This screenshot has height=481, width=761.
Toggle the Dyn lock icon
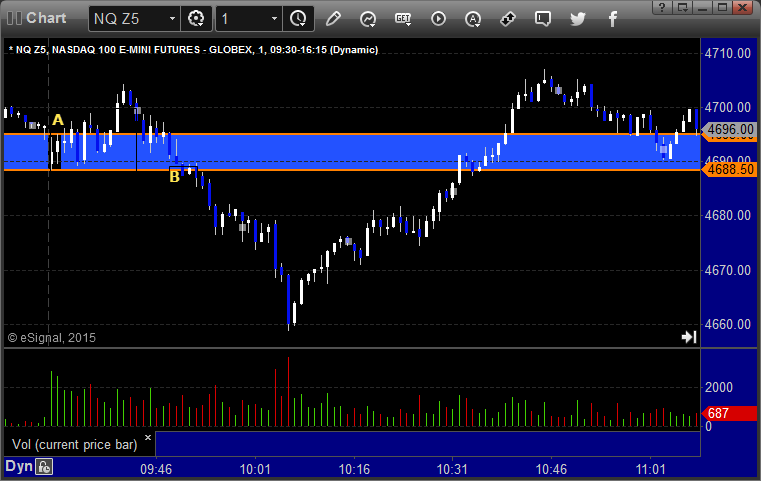point(44,467)
